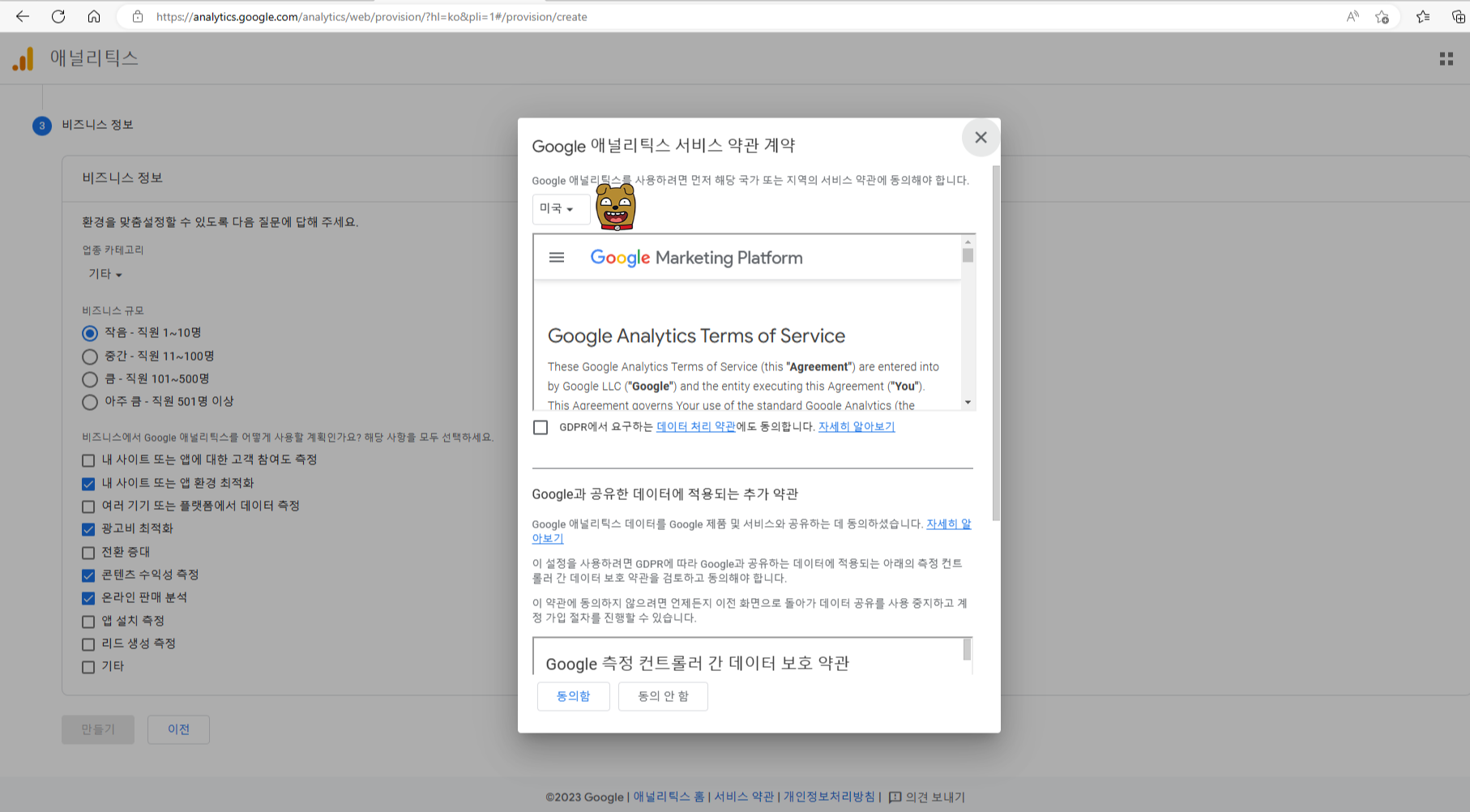
Task: Reload the page with the refresh icon
Action: click(58, 16)
